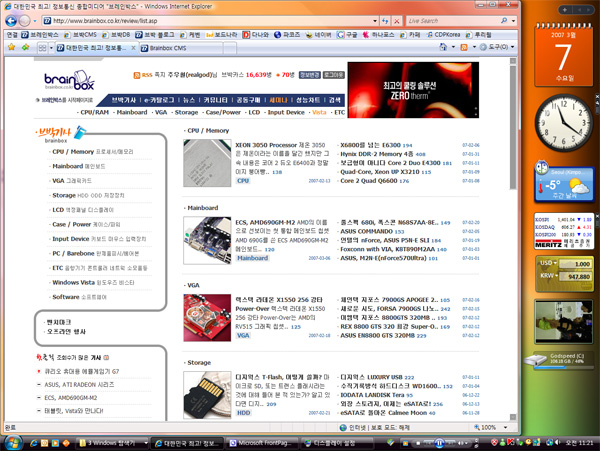Click the Live Search magnifier icon
Image resolution: width=600 pixels, height=451 pixels.
pos(504,21)
